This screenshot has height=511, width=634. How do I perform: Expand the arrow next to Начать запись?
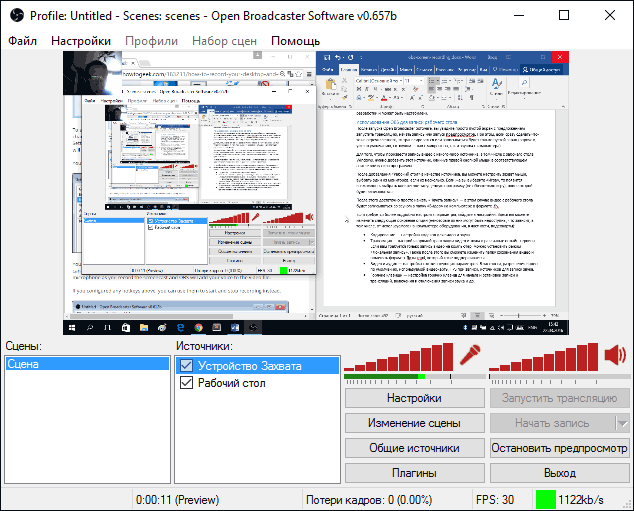pyautogui.click(x=623, y=423)
